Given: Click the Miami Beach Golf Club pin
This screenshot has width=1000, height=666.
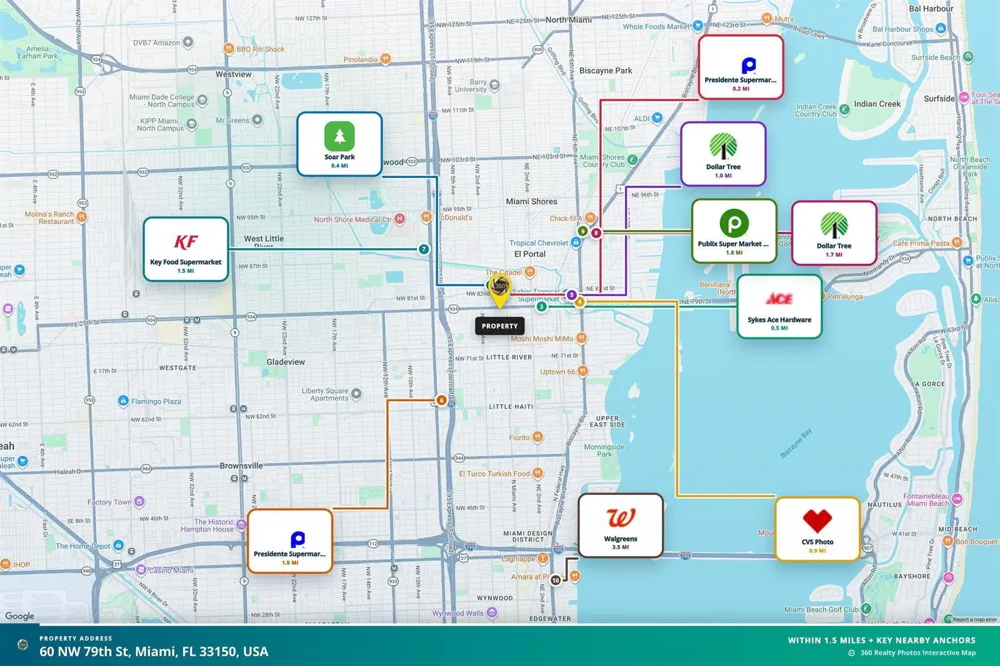Looking at the screenshot, I should [866, 609].
